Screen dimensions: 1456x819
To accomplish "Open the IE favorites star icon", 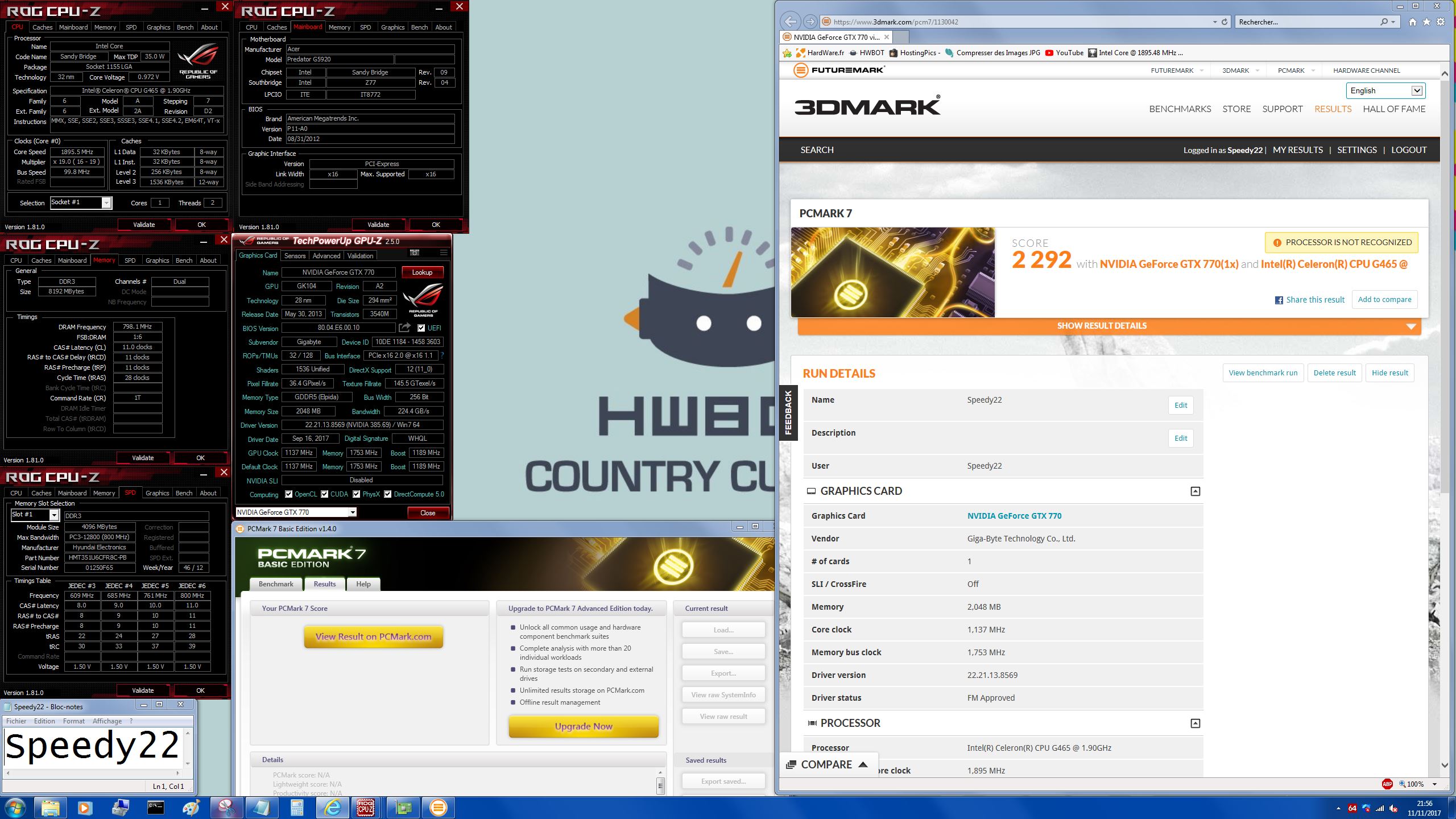I will coord(1426,22).
